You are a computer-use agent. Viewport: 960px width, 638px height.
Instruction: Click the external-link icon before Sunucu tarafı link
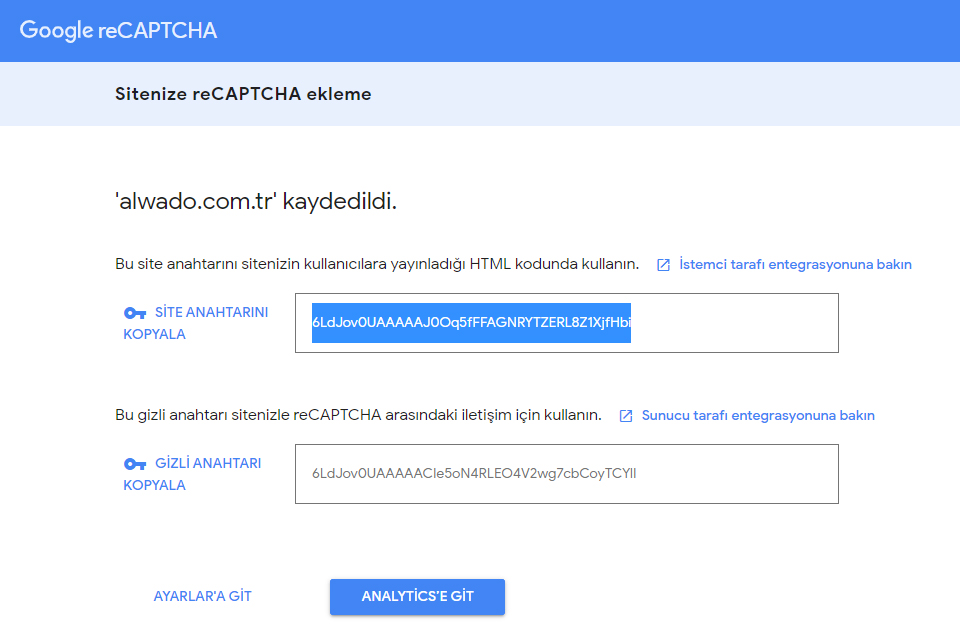[626, 416]
